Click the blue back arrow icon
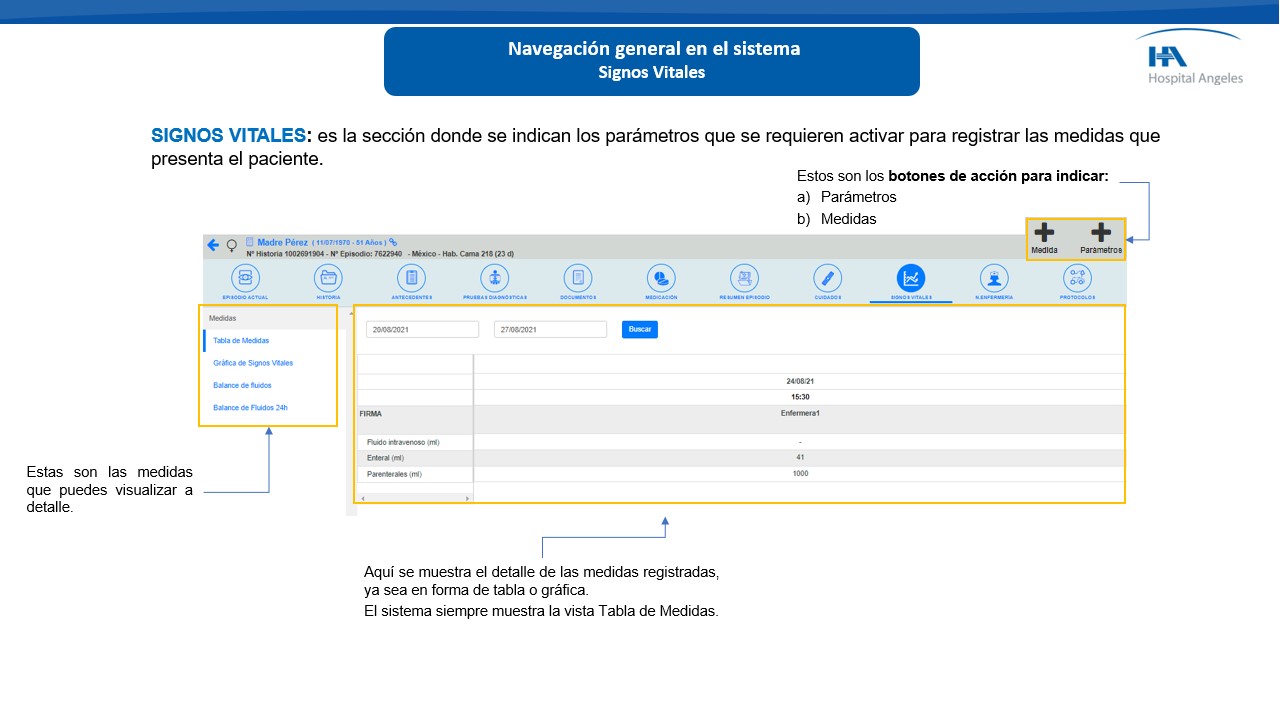The height and width of the screenshot is (720, 1280). [212, 245]
